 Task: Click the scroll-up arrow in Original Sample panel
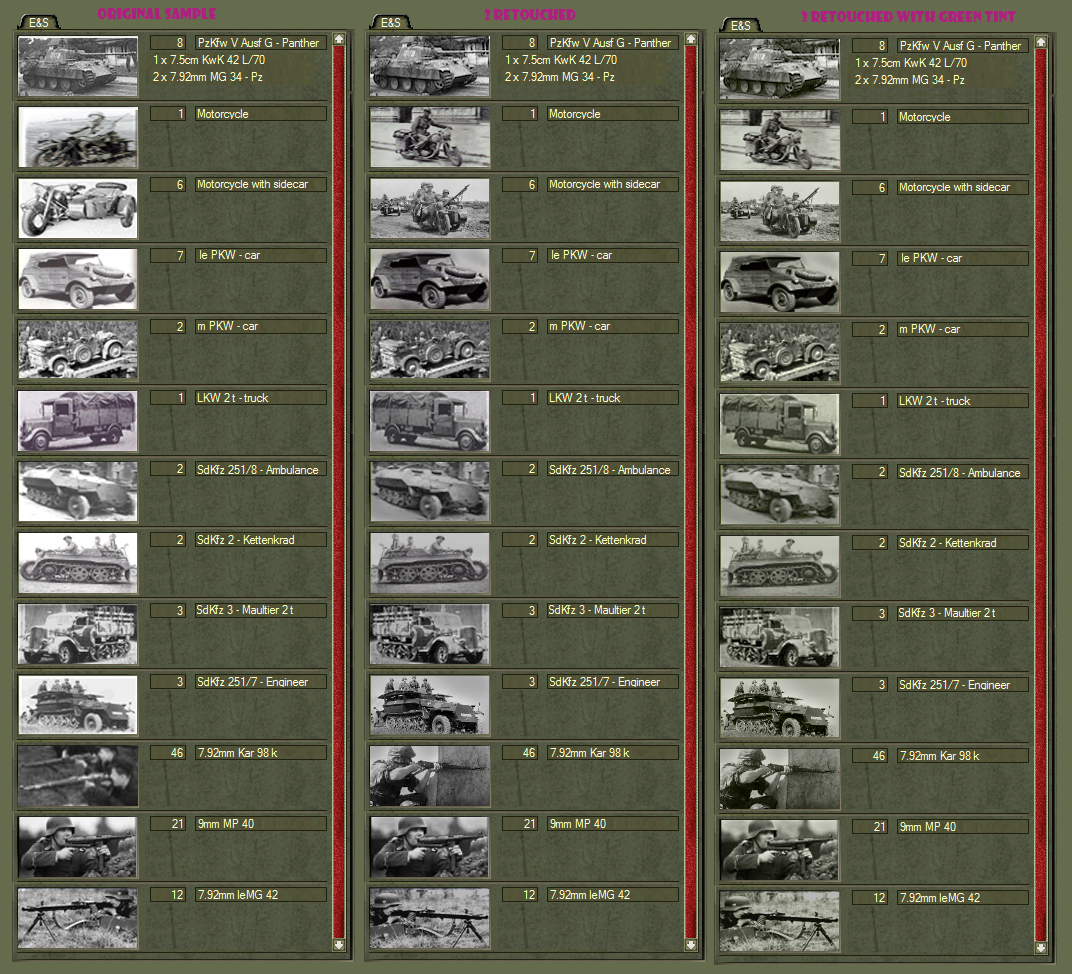pos(339,39)
